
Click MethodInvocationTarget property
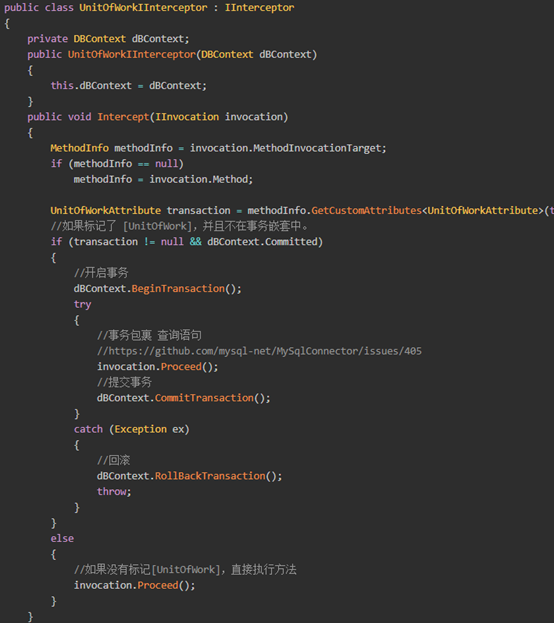coord(318,148)
